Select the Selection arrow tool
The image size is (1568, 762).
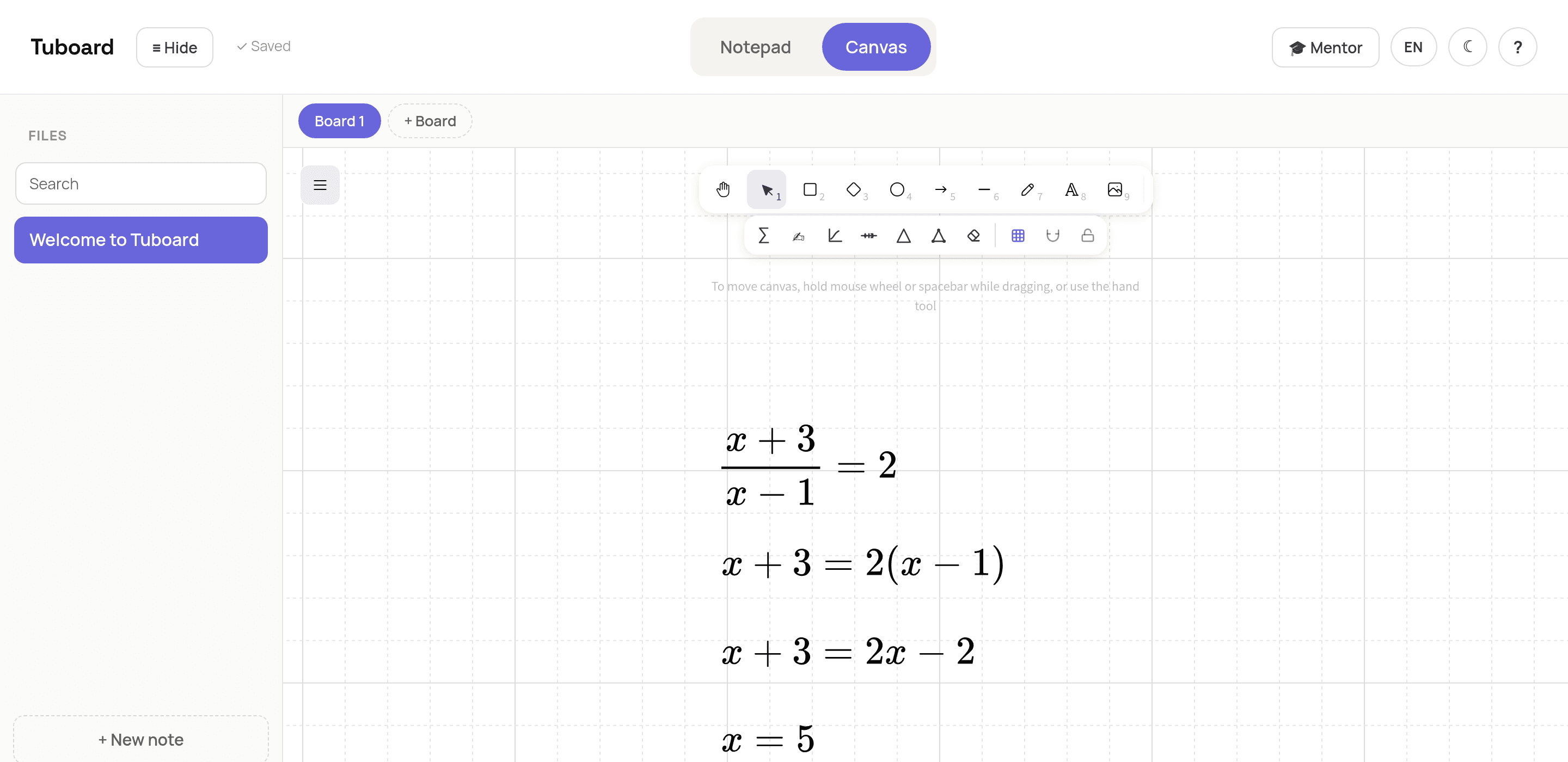point(767,189)
